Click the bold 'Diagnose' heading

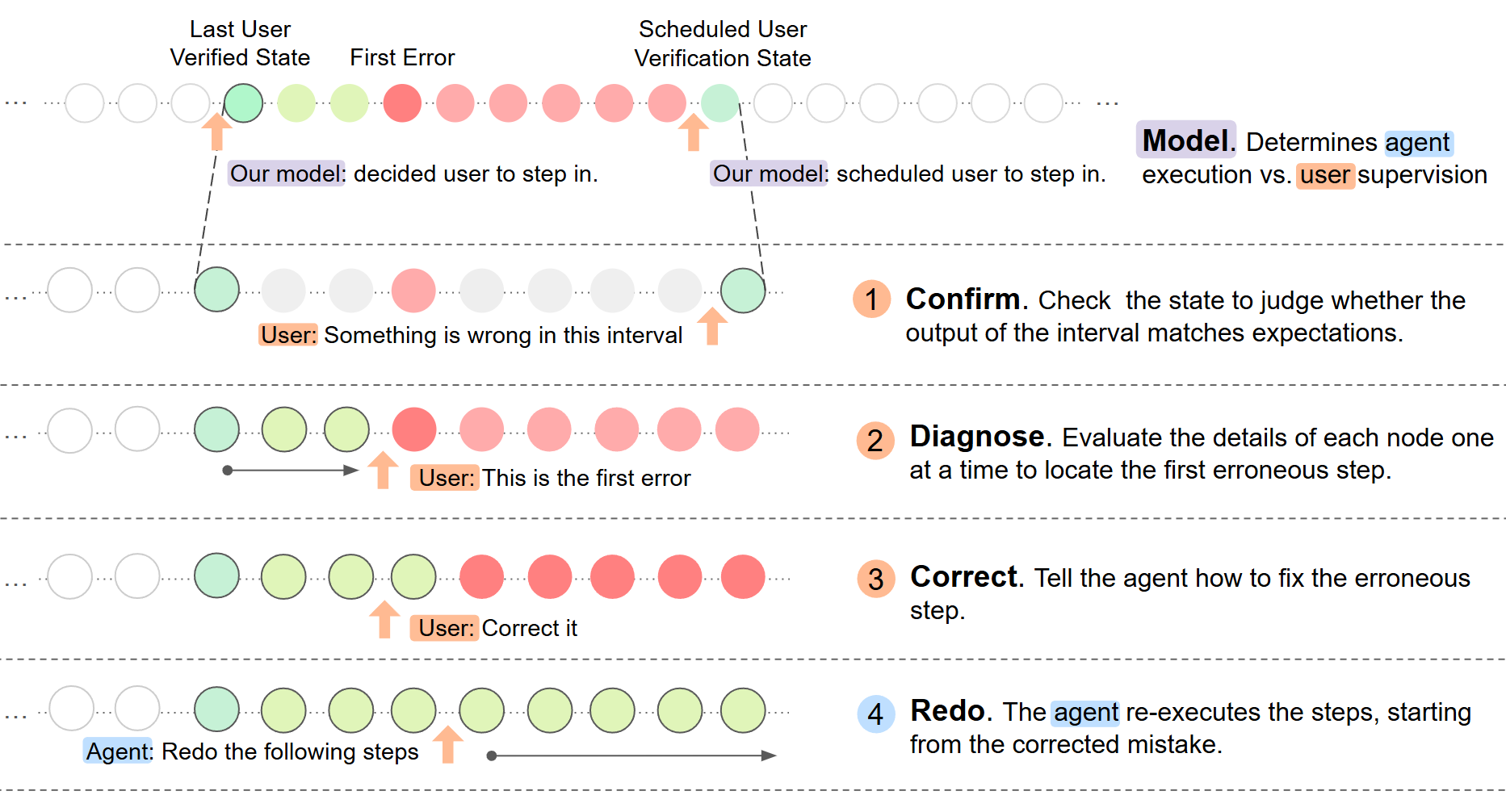click(977, 436)
